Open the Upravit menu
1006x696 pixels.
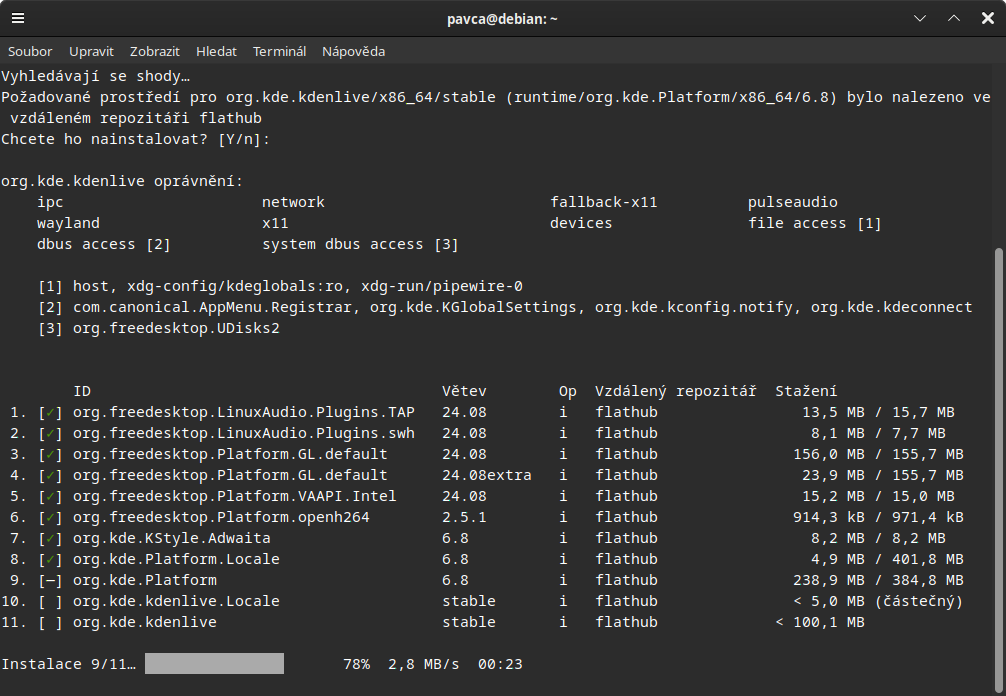pos(91,51)
